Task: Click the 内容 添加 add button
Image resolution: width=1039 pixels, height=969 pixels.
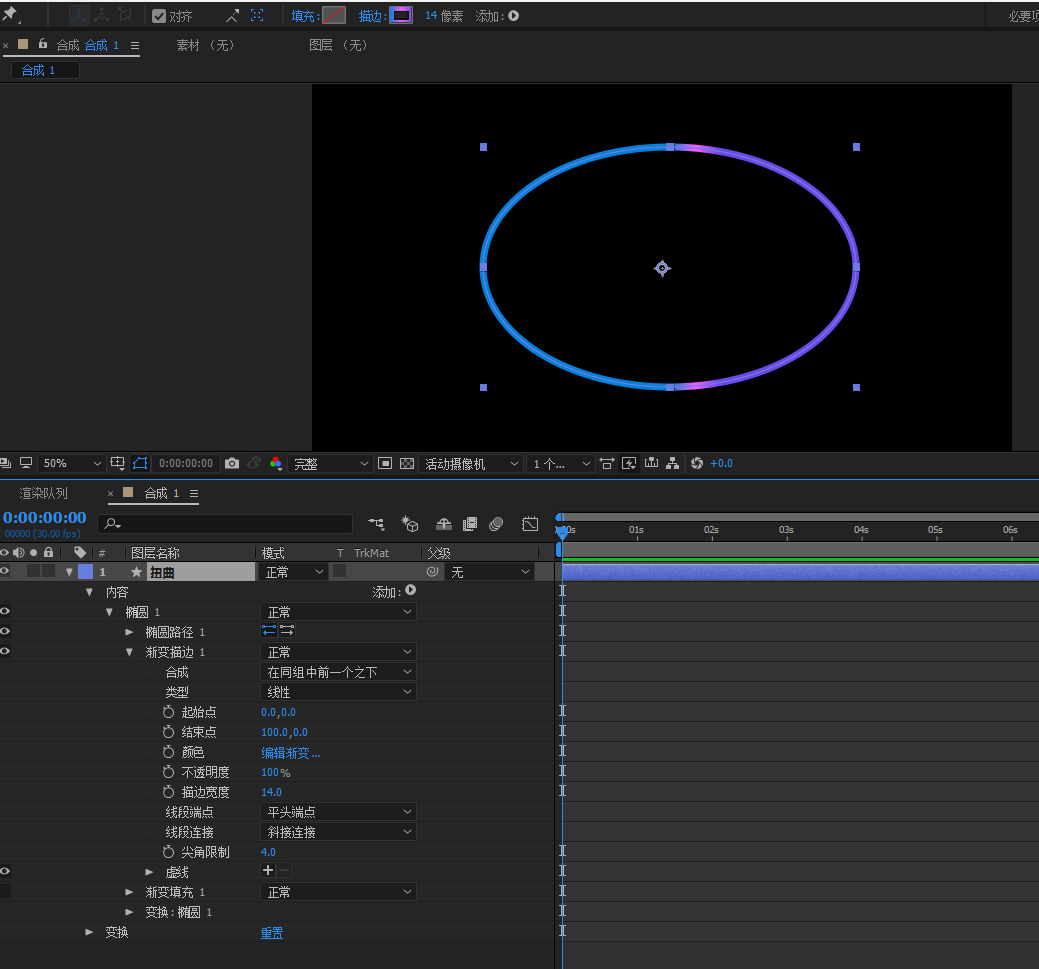Action: point(410,590)
